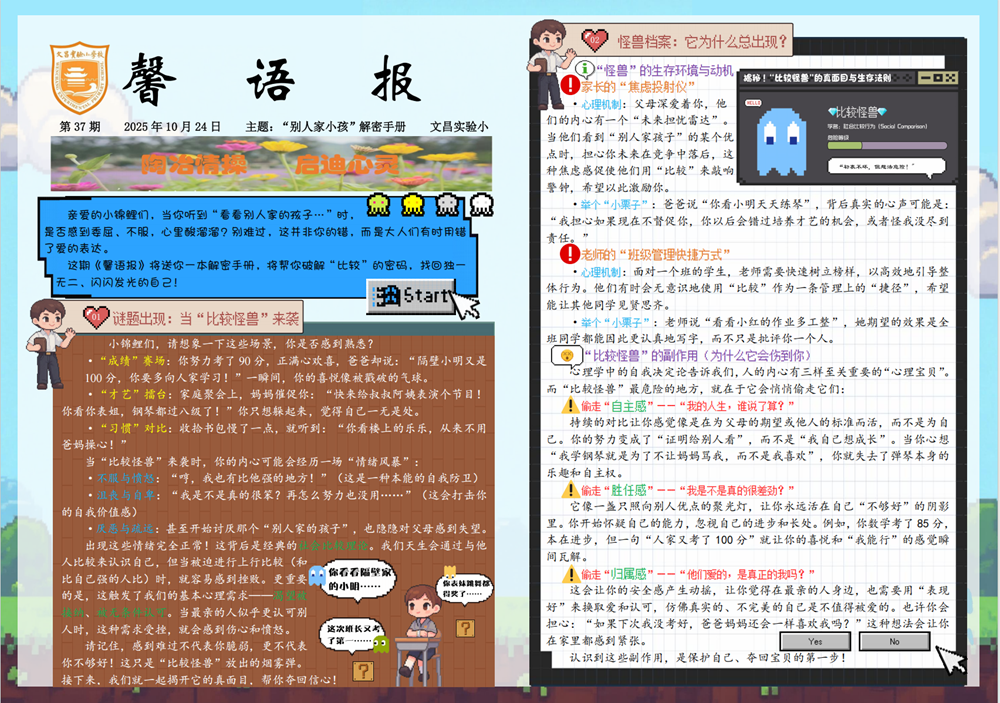Click the boy character beside heading 01
The width and height of the screenshot is (1000, 703).
[50, 343]
